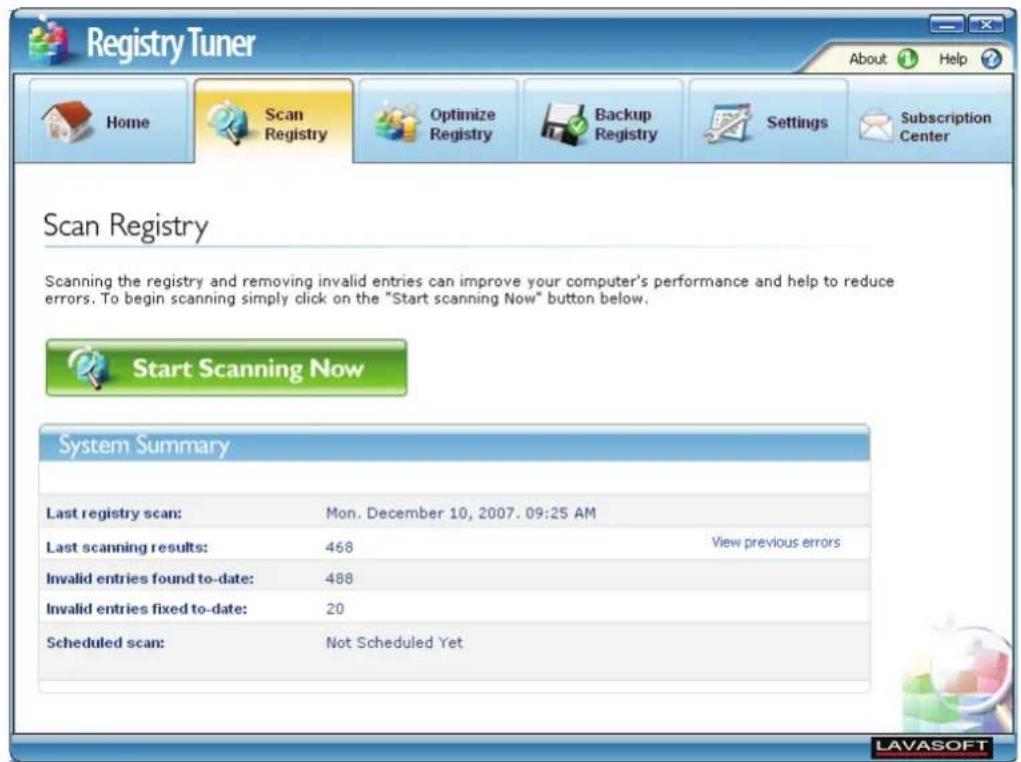
Task: Click the Scheduled scan label
Action: (x=105, y=643)
